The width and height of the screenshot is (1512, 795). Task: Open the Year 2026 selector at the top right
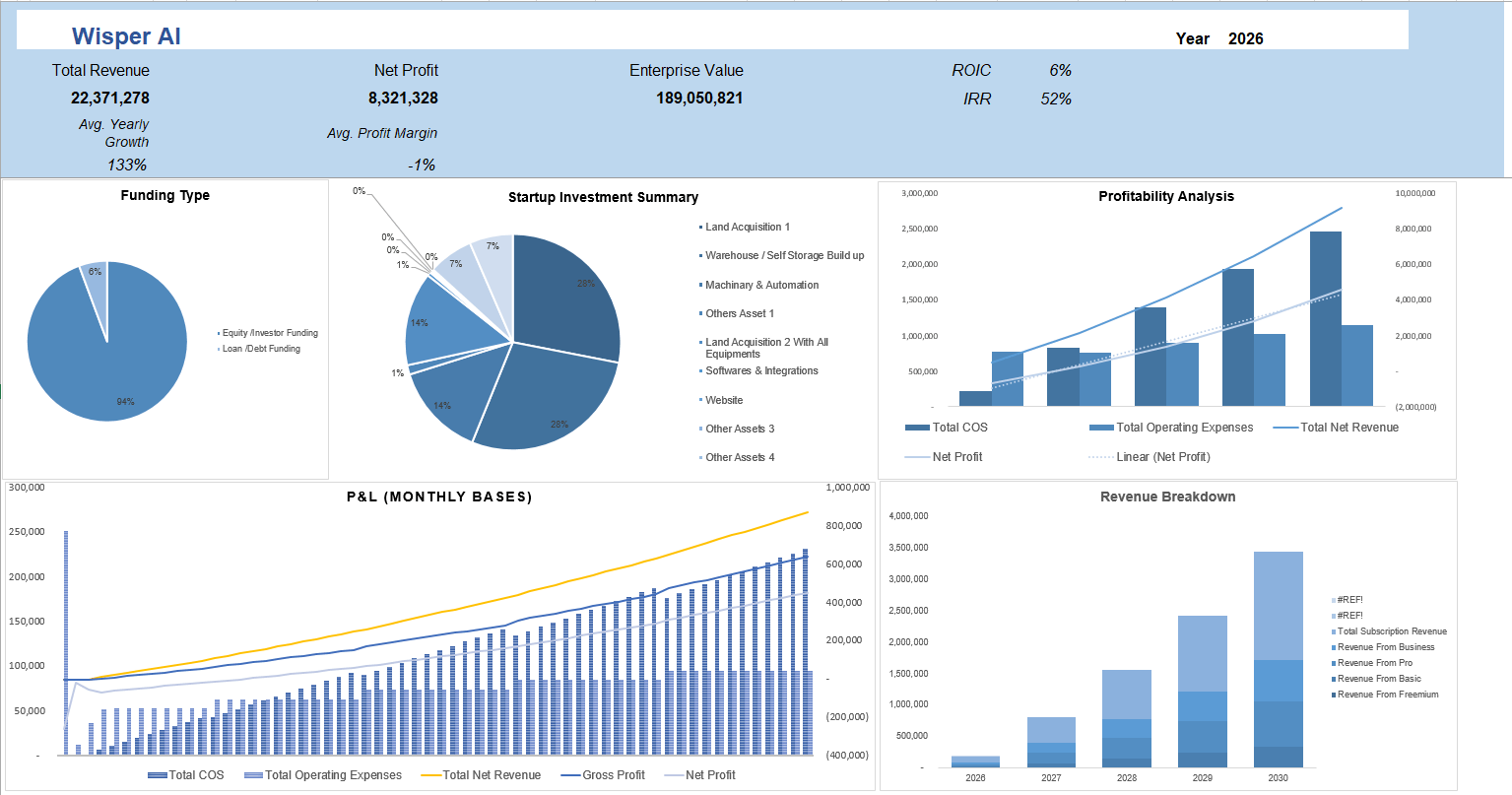[1247, 38]
